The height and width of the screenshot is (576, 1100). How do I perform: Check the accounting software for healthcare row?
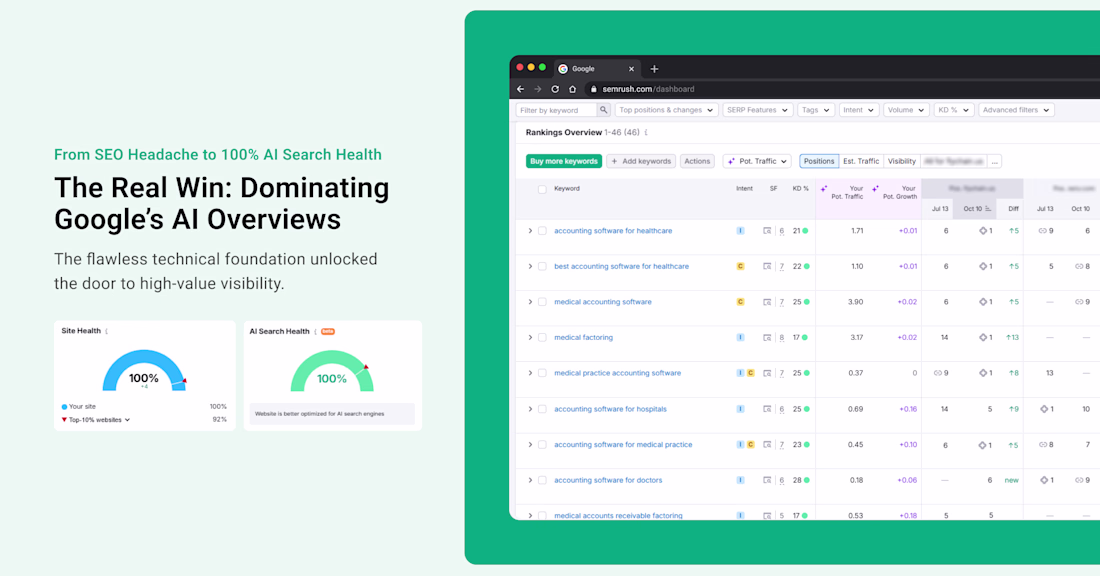coord(542,231)
